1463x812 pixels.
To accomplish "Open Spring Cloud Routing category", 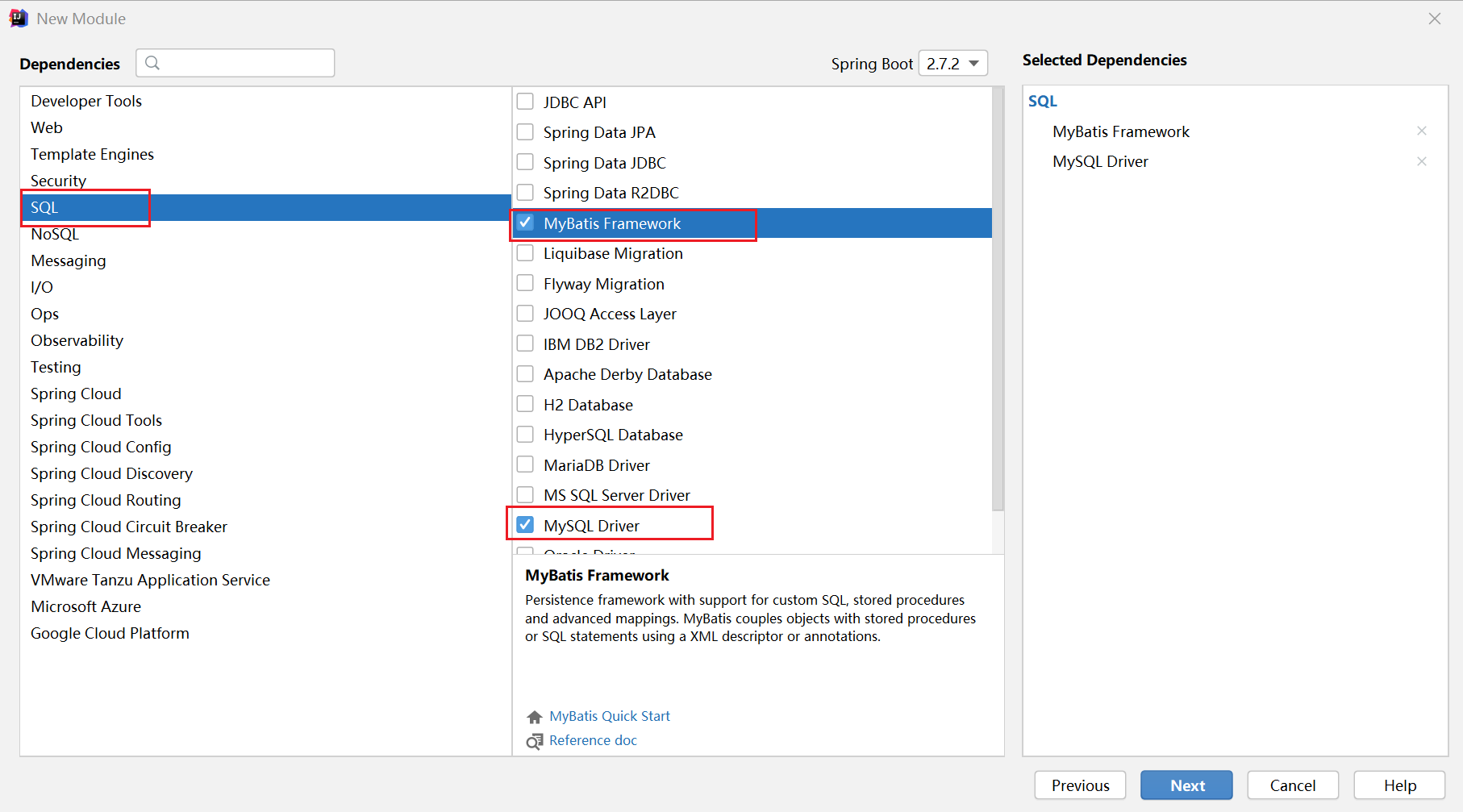I will [265, 500].
